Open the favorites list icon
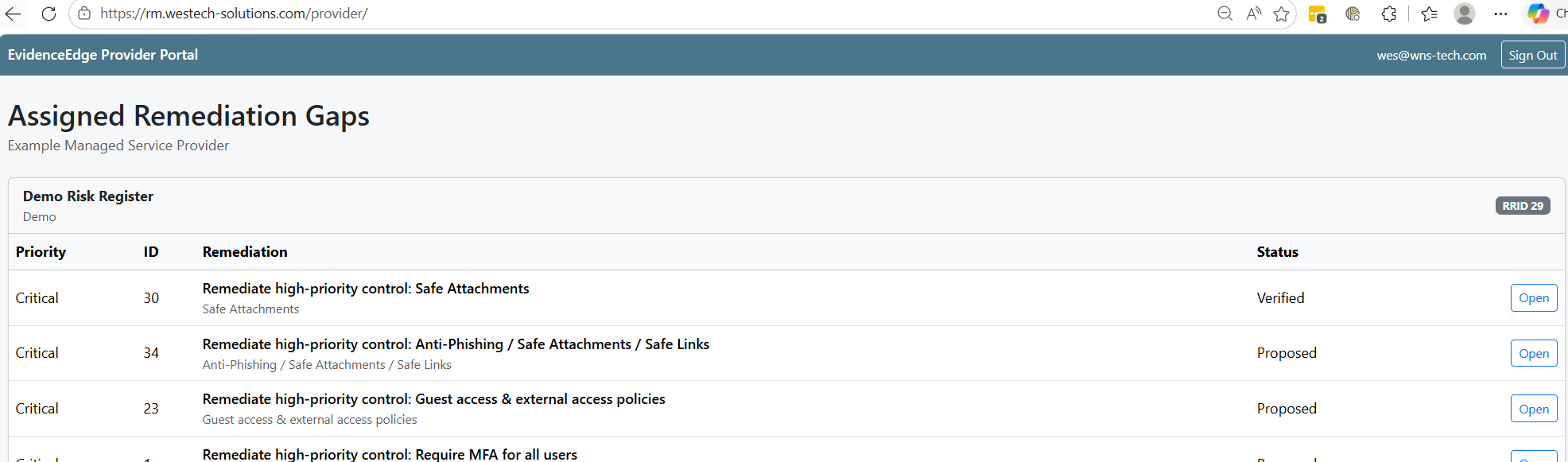The width and height of the screenshot is (1568, 462). coord(1429,14)
